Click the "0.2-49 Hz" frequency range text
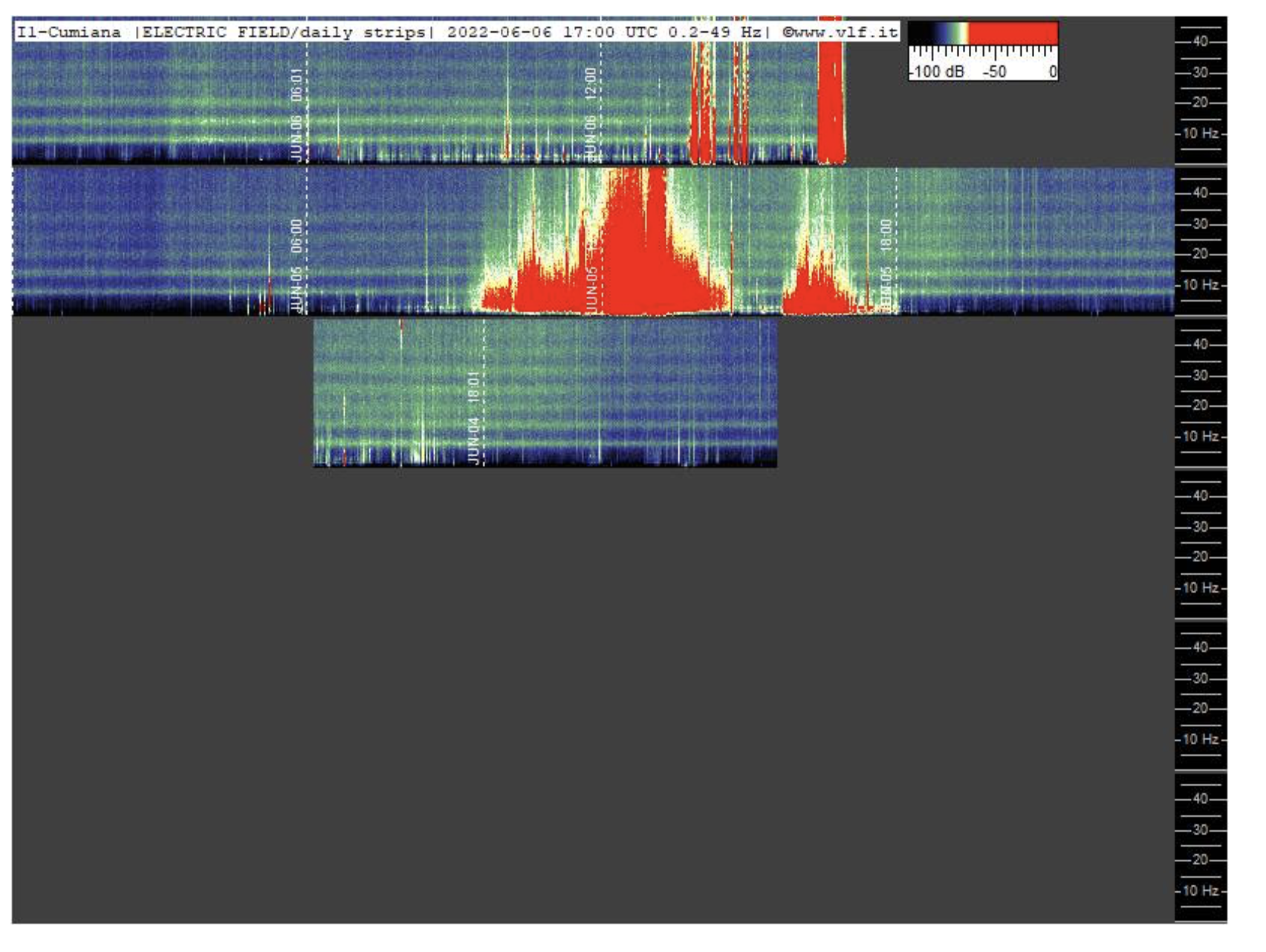This screenshot has height=952, width=1266. pos(714,32)
